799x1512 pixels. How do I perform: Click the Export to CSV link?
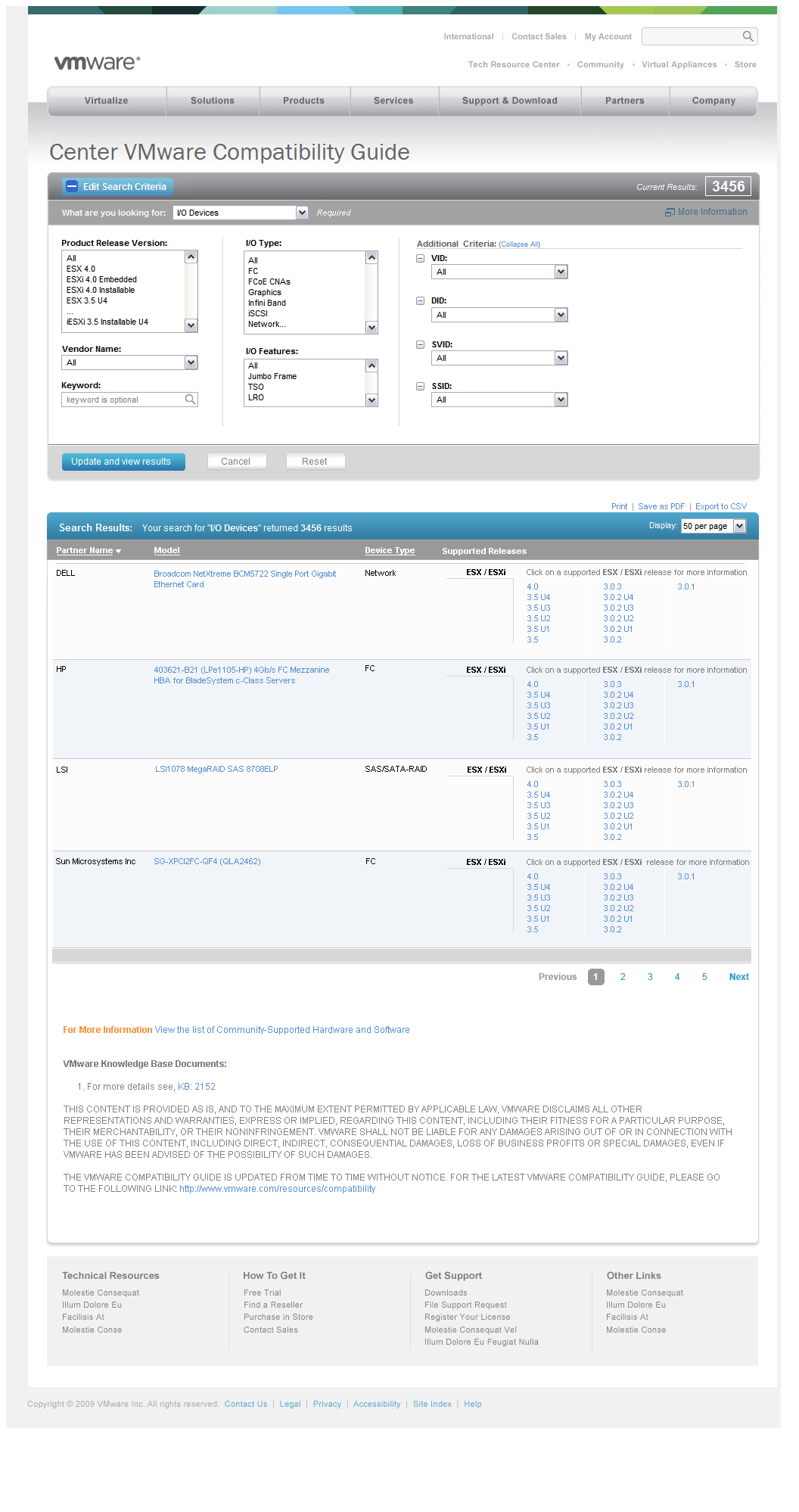tap(720, 507)
